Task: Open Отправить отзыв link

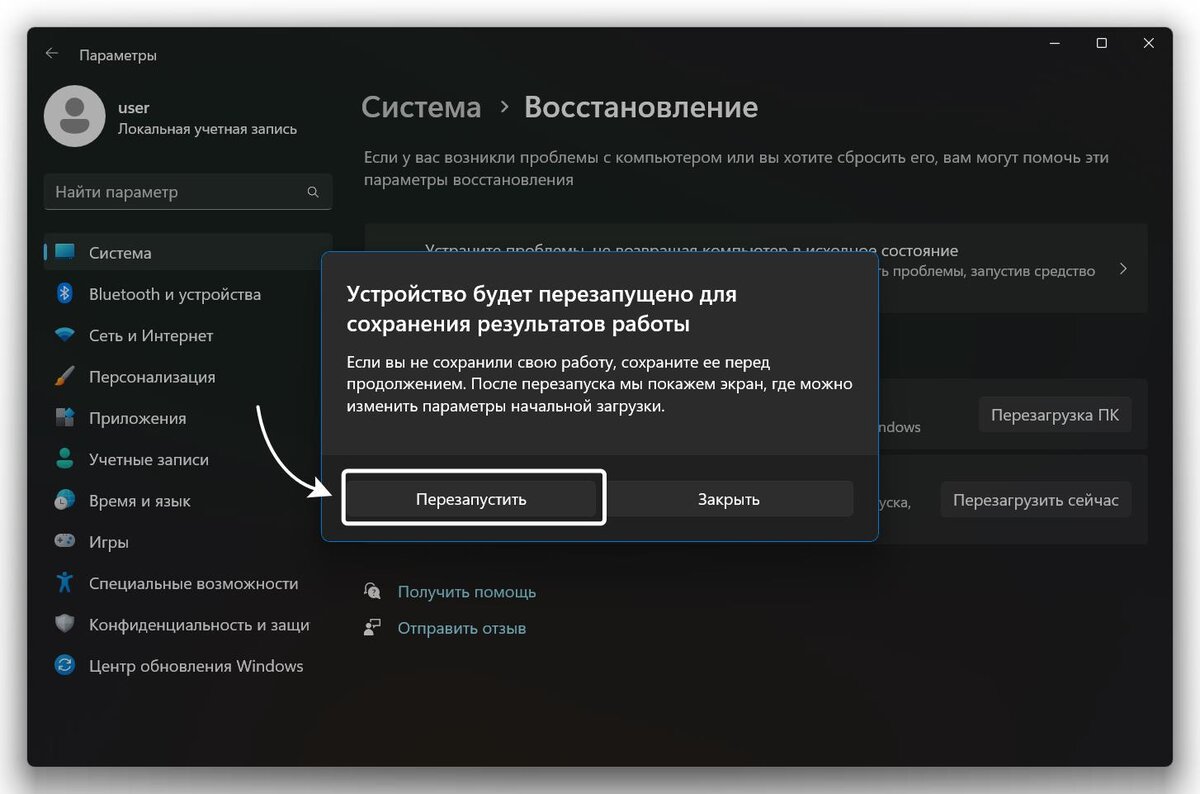Action: [x=462, y=628]
